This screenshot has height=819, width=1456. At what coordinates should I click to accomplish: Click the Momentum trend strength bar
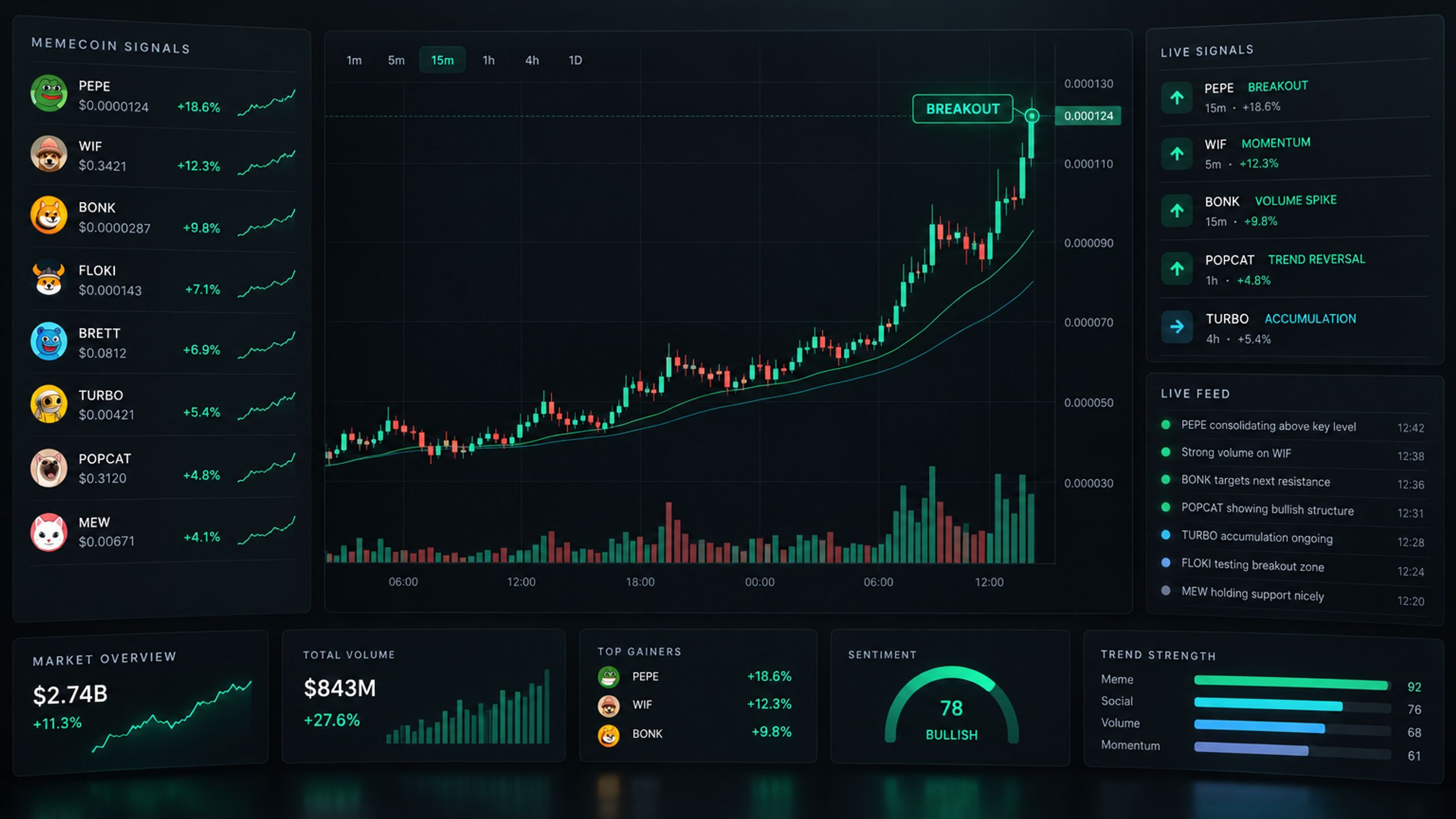[1292, 751]
